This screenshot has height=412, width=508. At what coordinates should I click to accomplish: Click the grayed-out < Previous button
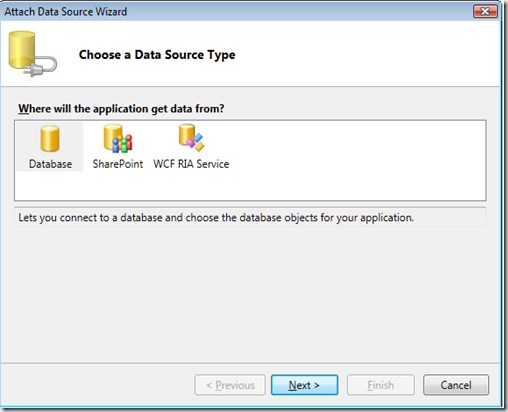pos(230,385)
